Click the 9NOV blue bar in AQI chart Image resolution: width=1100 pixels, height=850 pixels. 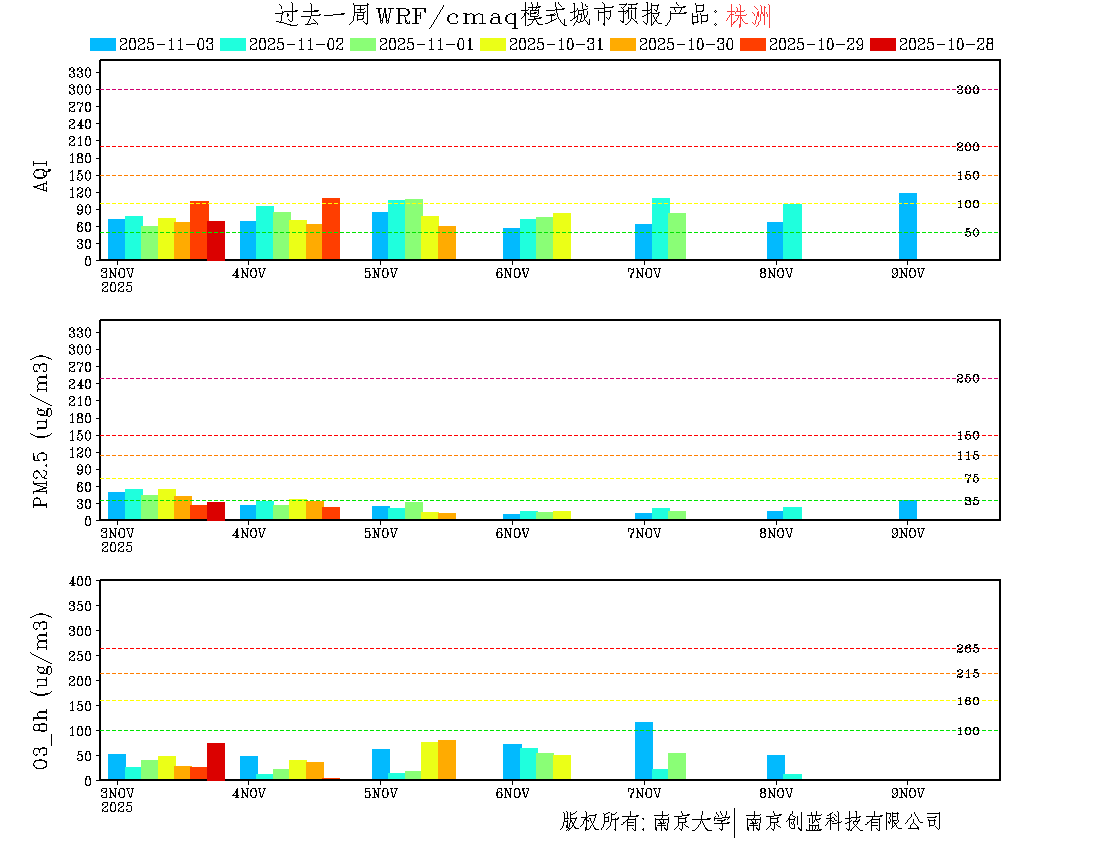pos(907,226)
